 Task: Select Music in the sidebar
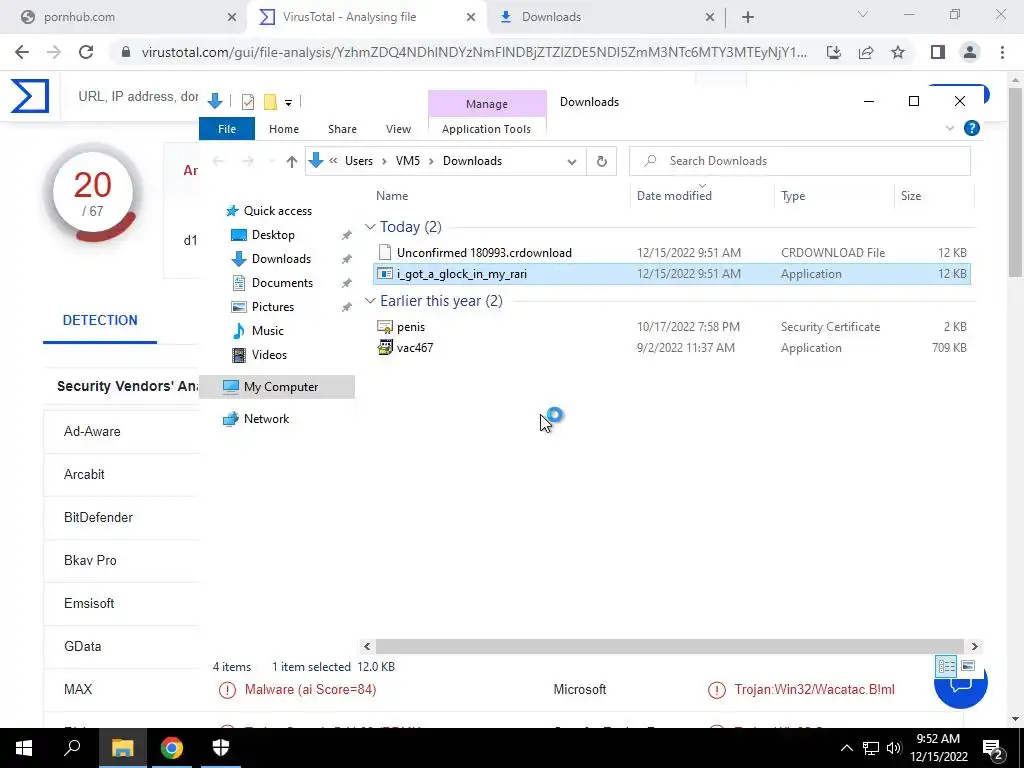point(267,331)
